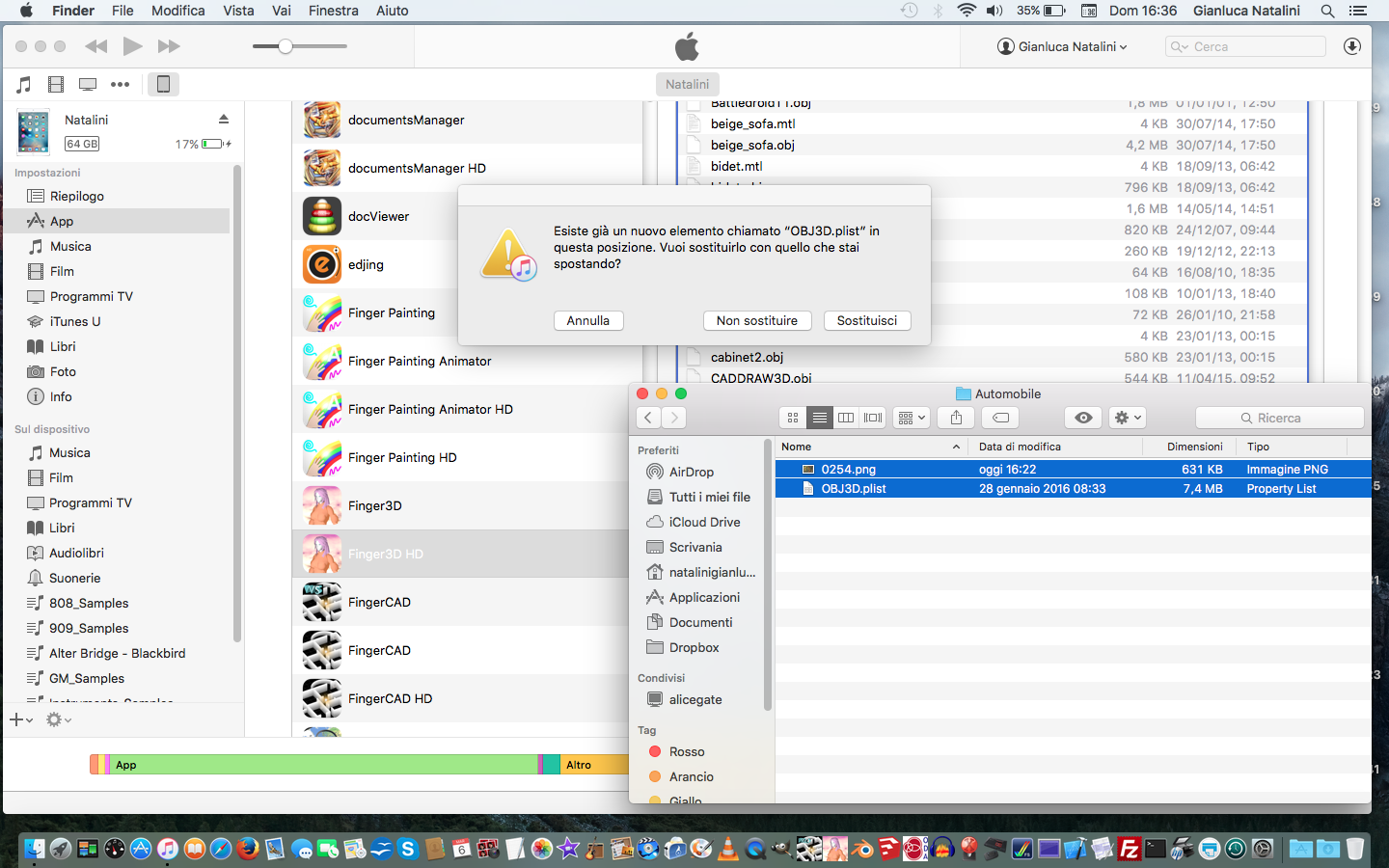The image size is (1389, 868).
Task: Select documentsManager HD app in list
Action: pos(467,168)
